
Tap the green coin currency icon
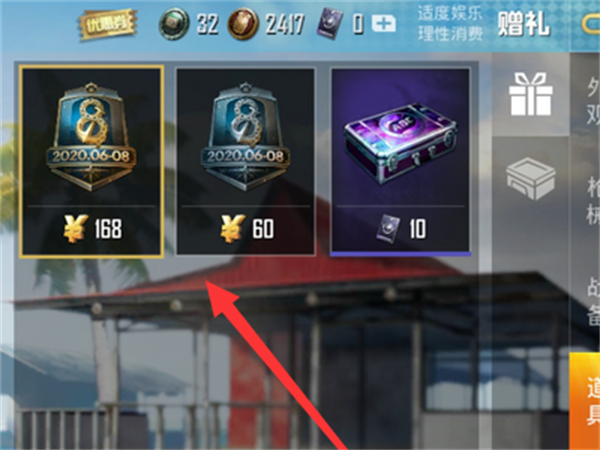pos(174,24)
